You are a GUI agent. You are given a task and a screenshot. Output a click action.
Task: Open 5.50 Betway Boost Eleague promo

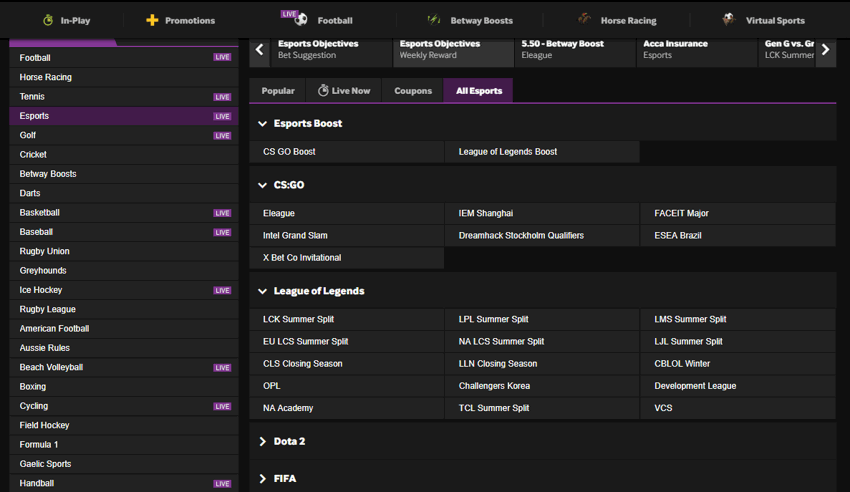pos(575,52)
